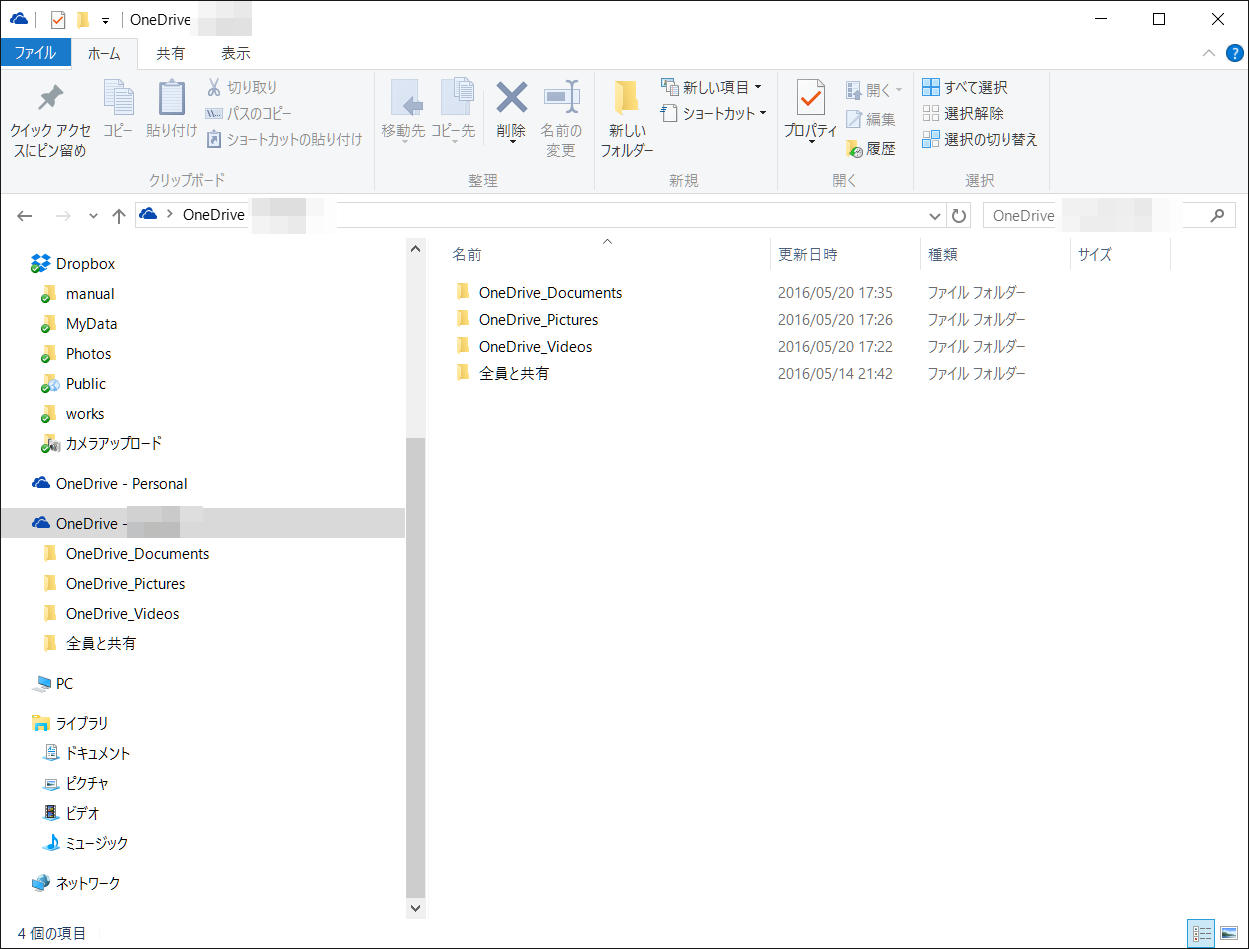The width and height of the screenshot is (1249, 949).
Task: Switch to the 表示 (View) ribbon tab
Action: 236,53
